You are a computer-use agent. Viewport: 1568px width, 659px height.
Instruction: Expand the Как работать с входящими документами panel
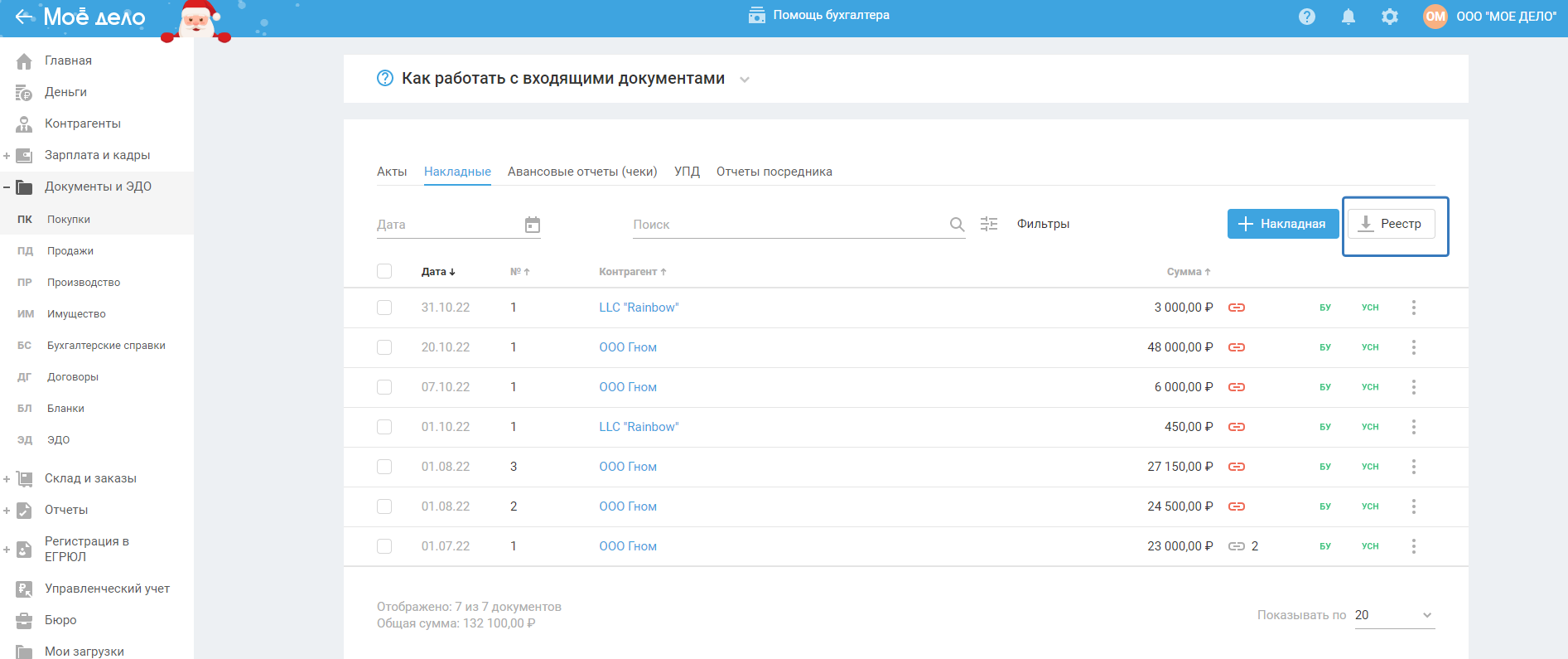[745, 80]
